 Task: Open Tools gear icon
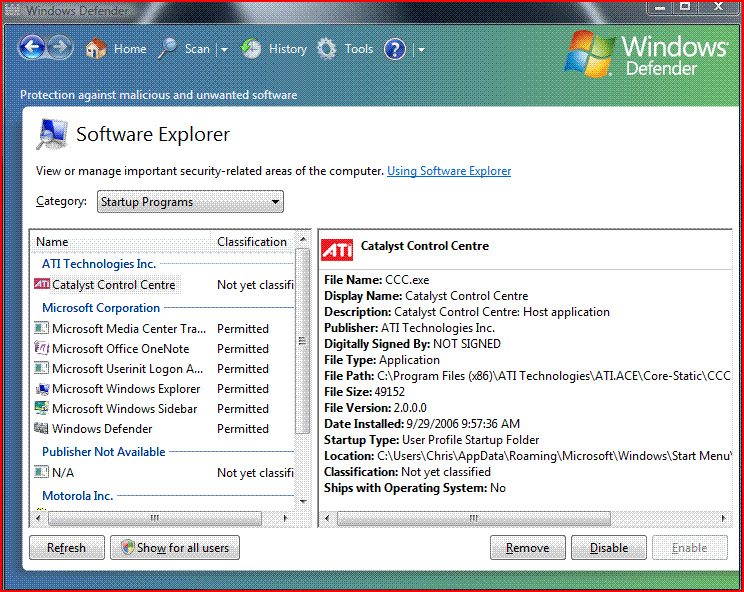(327, 49)
